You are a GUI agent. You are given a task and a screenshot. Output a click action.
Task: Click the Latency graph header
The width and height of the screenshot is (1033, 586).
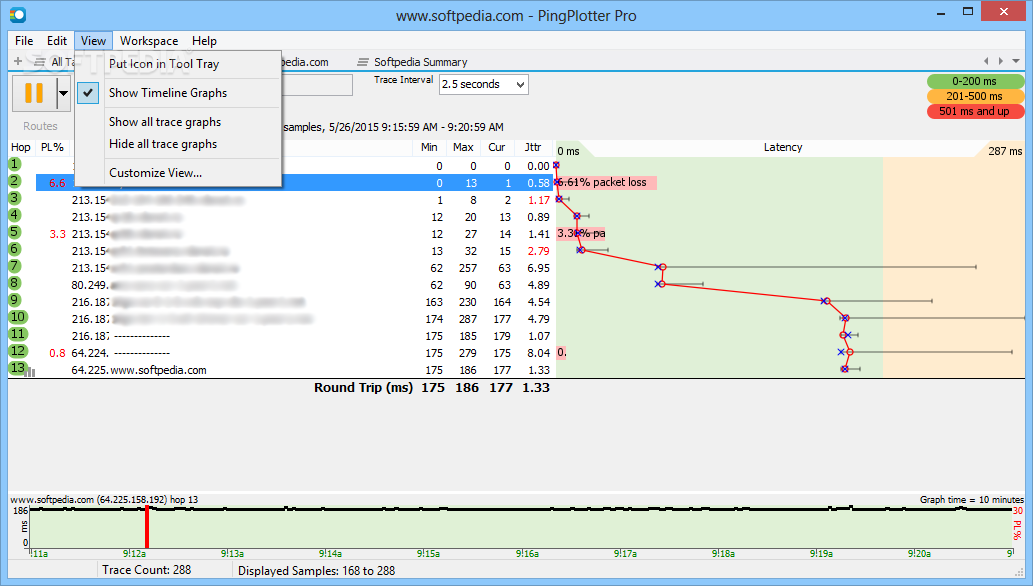(783, 148)
